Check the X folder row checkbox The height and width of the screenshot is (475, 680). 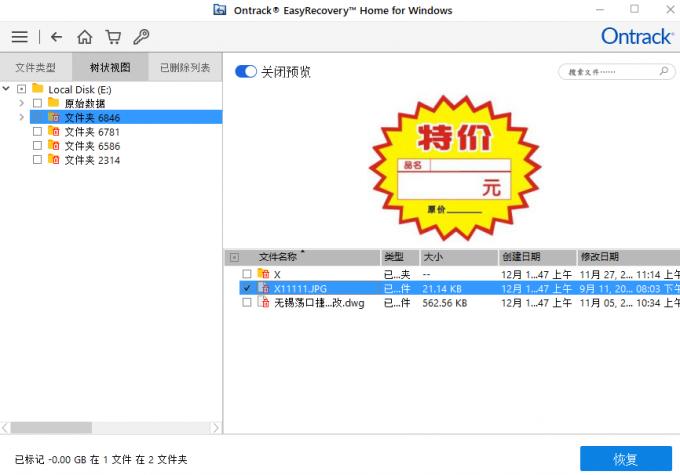(x=247, y=274)
